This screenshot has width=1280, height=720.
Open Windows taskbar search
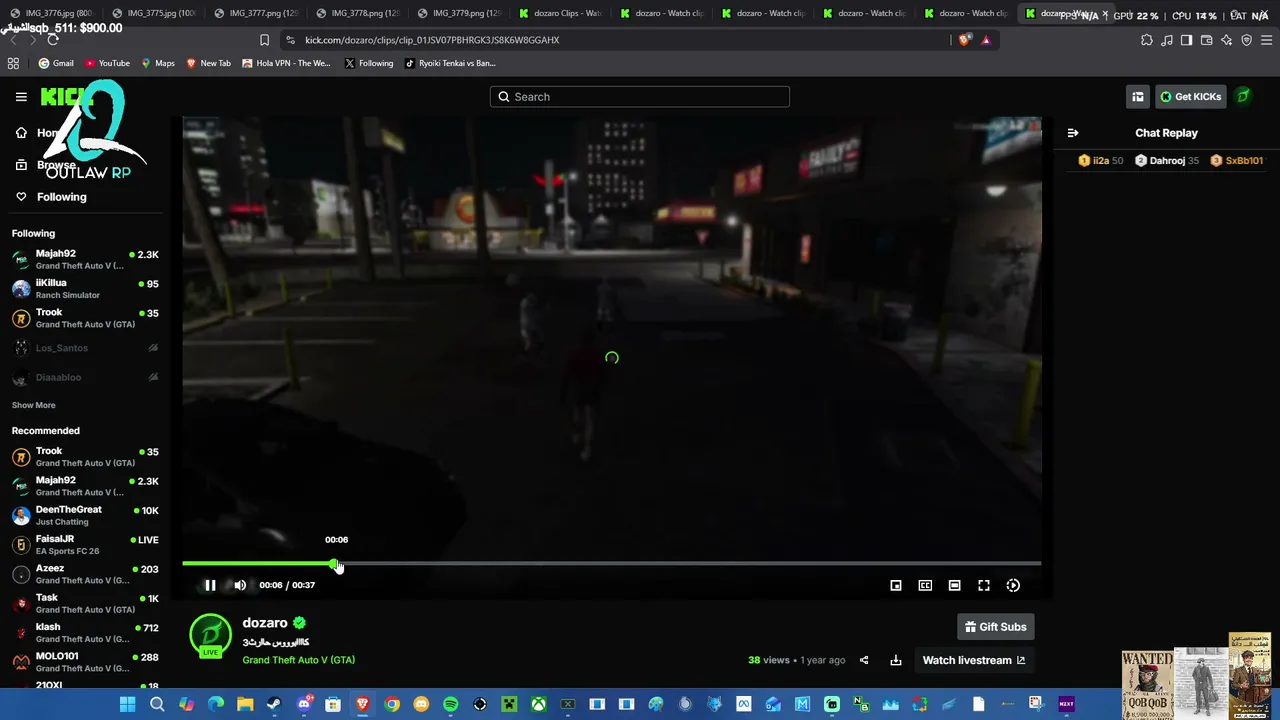pyautogui.click(x=157, y=704)
